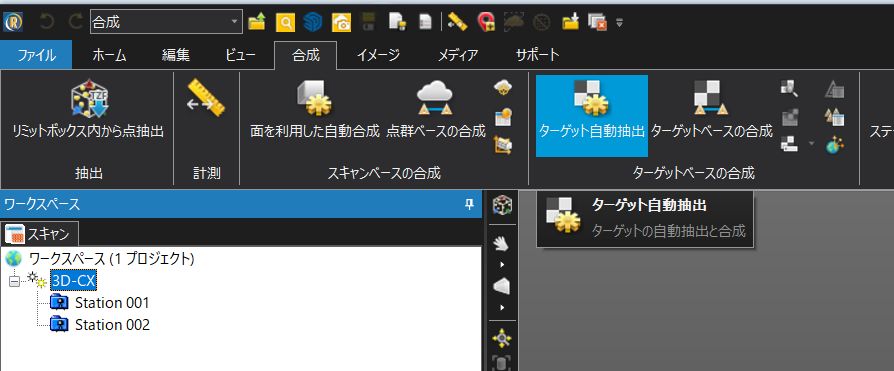Select the 合成 ribbon tab
894x371 pixels.
click(x=306, y=55)
